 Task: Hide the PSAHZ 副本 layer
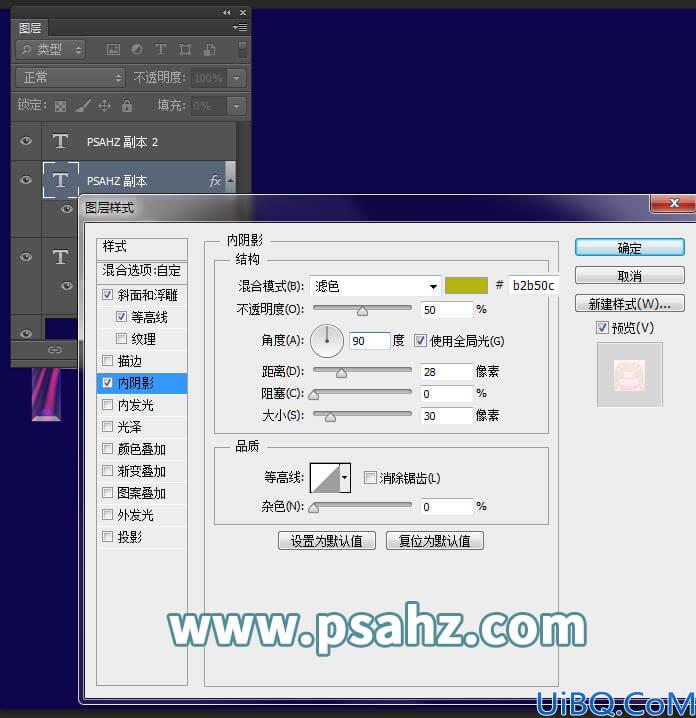click(26, 180)
